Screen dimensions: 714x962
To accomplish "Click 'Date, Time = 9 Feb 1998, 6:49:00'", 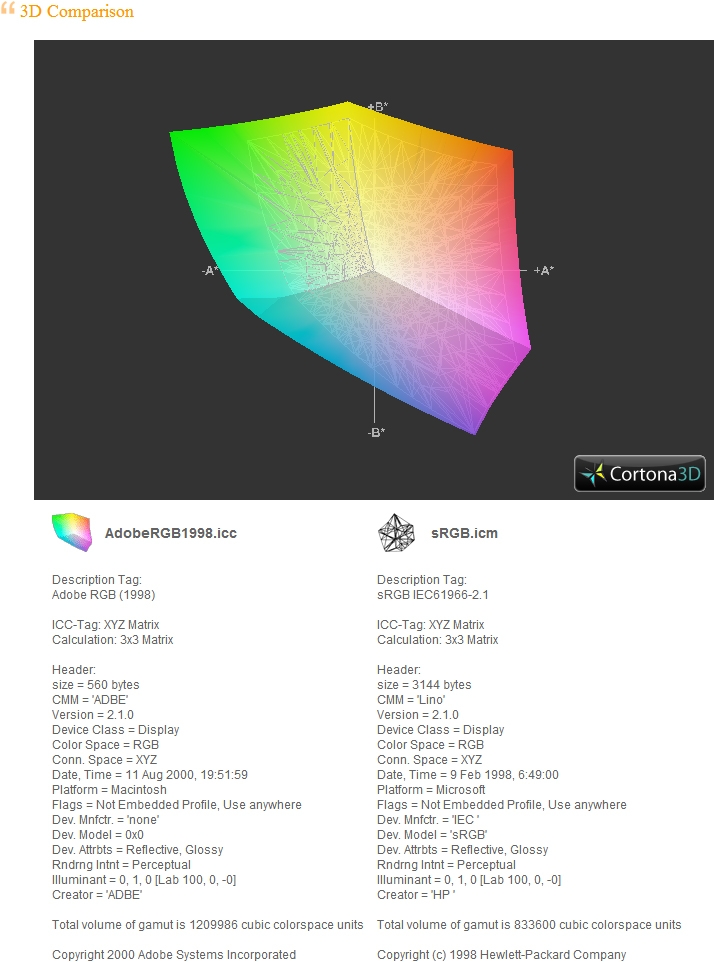I will point(468,775).
